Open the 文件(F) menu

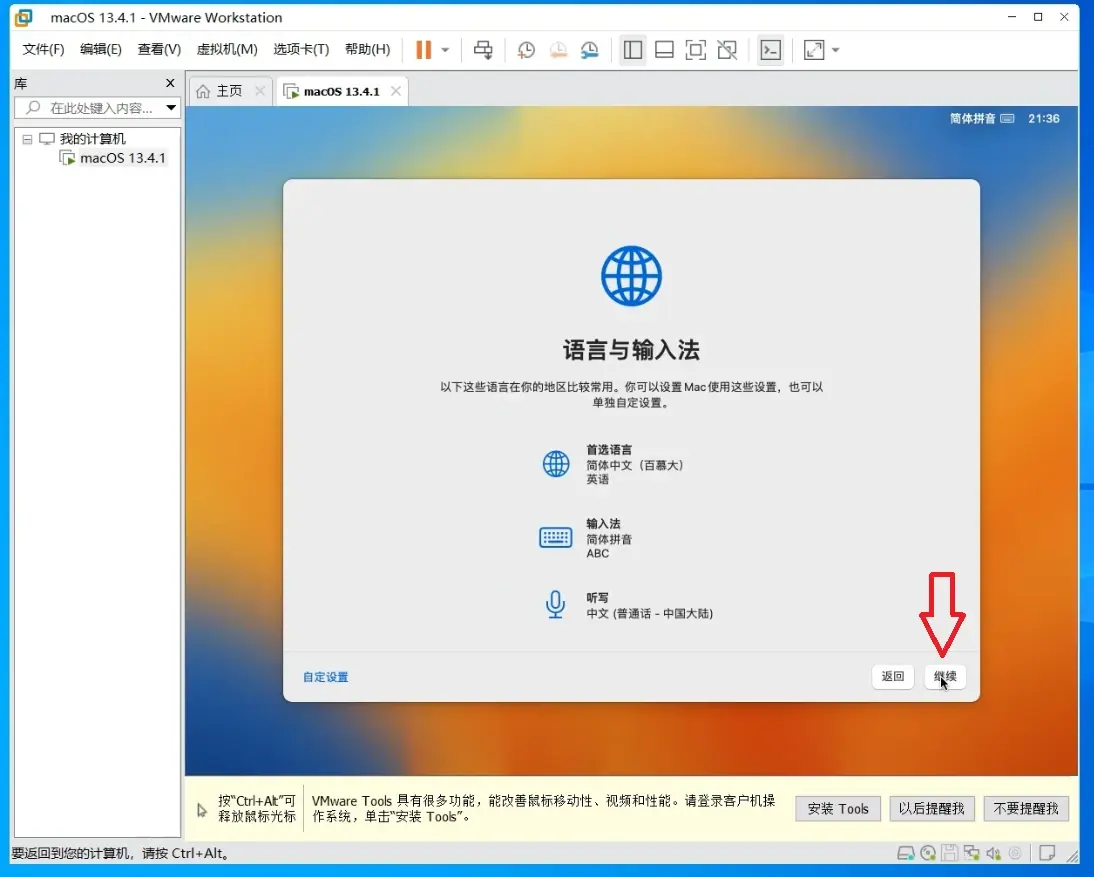point(43,50)
